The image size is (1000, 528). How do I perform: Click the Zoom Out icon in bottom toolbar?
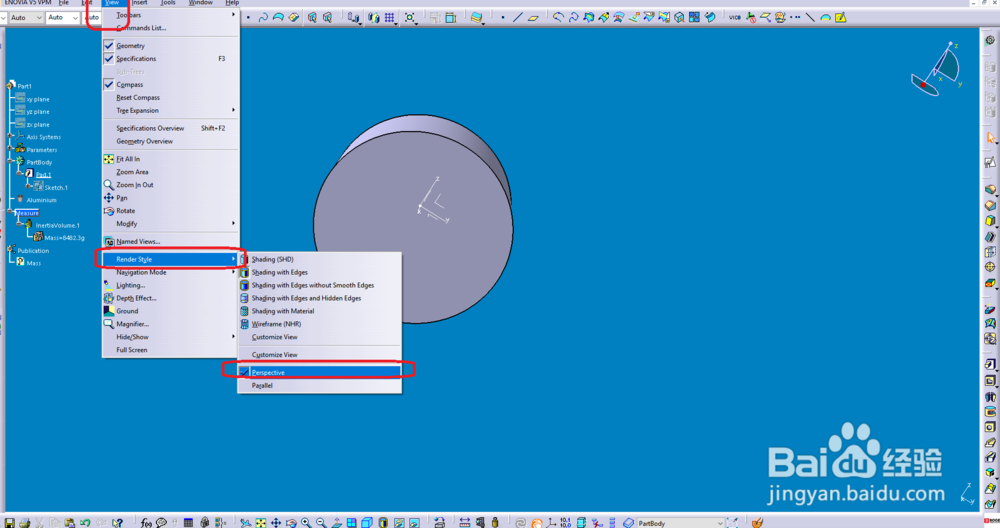tap(321, 523)
